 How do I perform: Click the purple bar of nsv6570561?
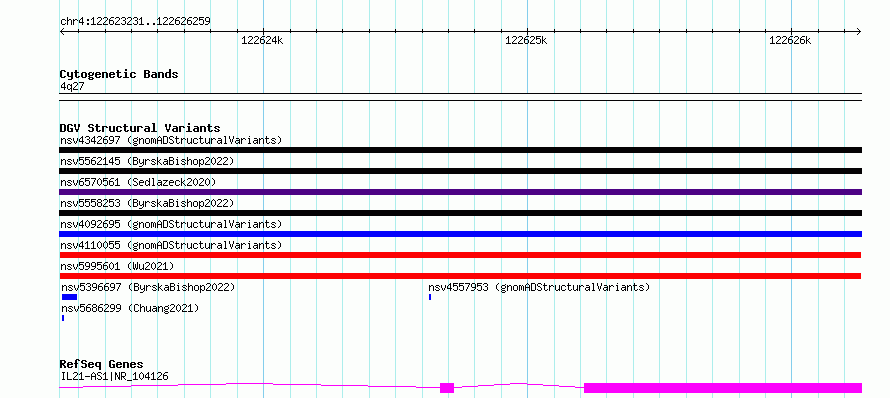click(460, 192)
